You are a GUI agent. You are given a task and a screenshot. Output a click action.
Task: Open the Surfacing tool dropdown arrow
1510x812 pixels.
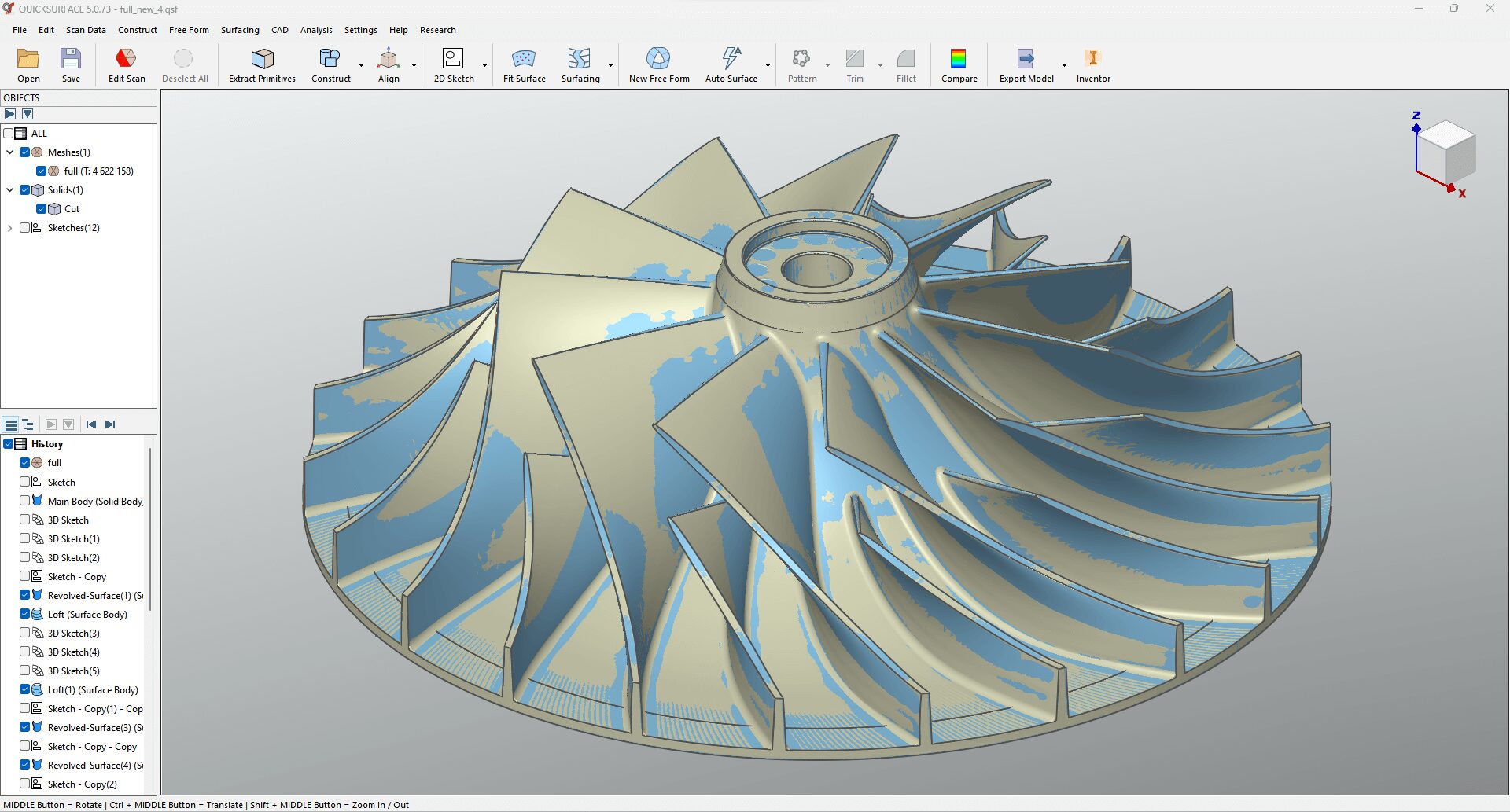pyautogui.click(x=610, y=66)
